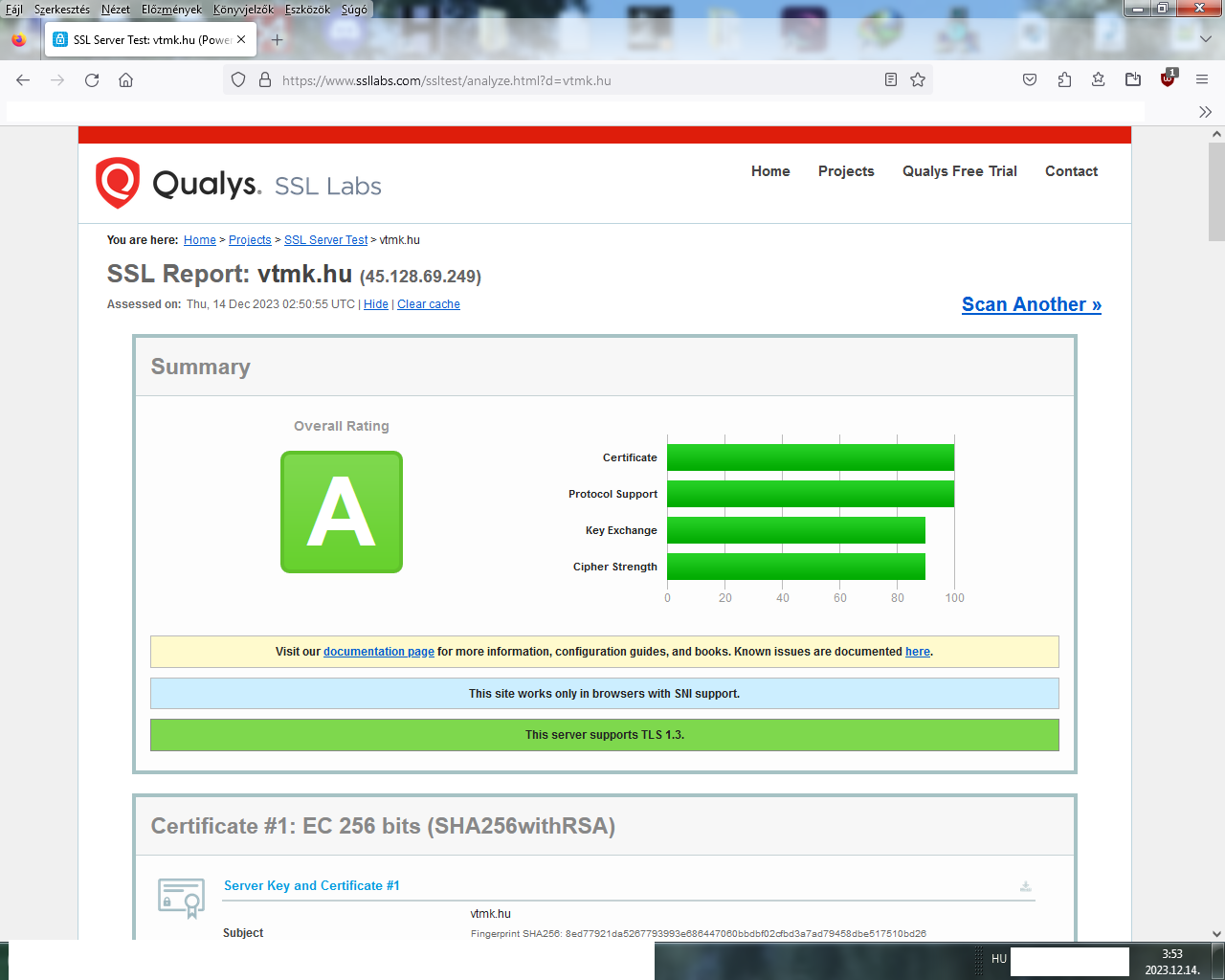Open the bookmarks star-tray toolbar icon
This screenshot has height=980, width=1225.
coord(1099,80)
